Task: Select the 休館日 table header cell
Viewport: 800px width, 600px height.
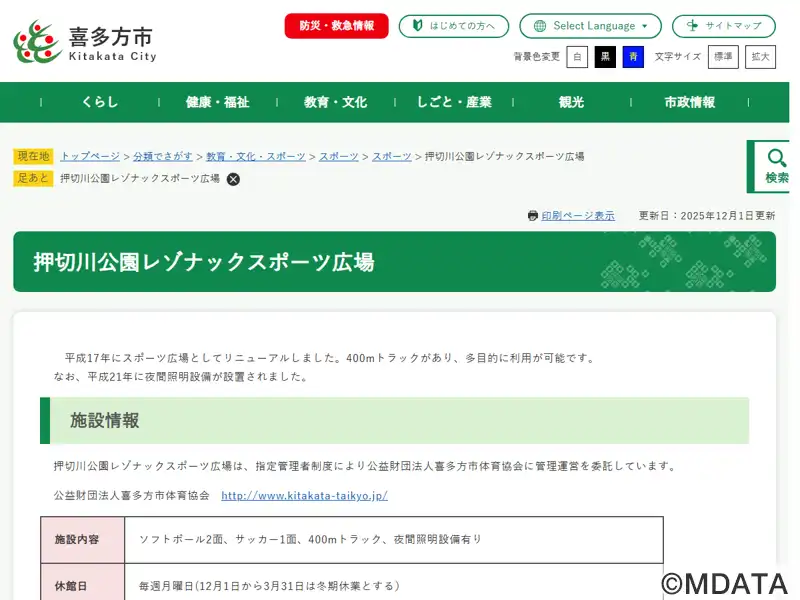Action: pos(82,582)
